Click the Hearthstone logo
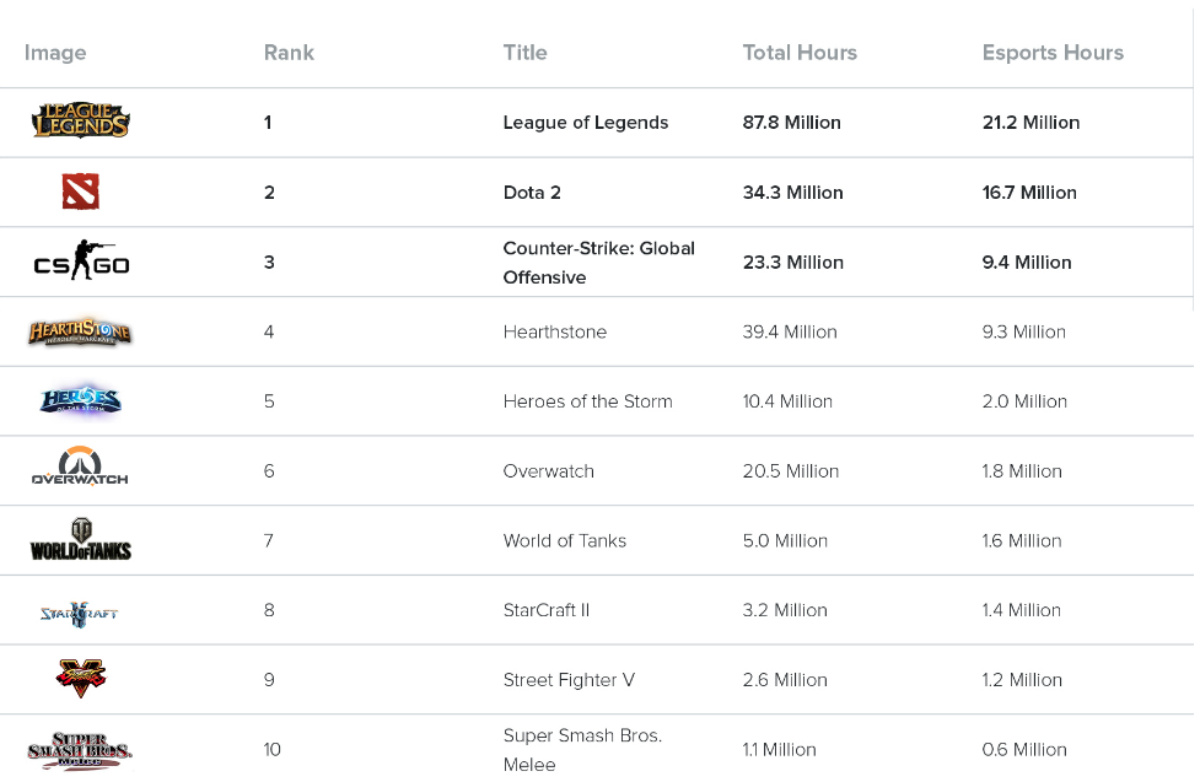 click(80, 332)
